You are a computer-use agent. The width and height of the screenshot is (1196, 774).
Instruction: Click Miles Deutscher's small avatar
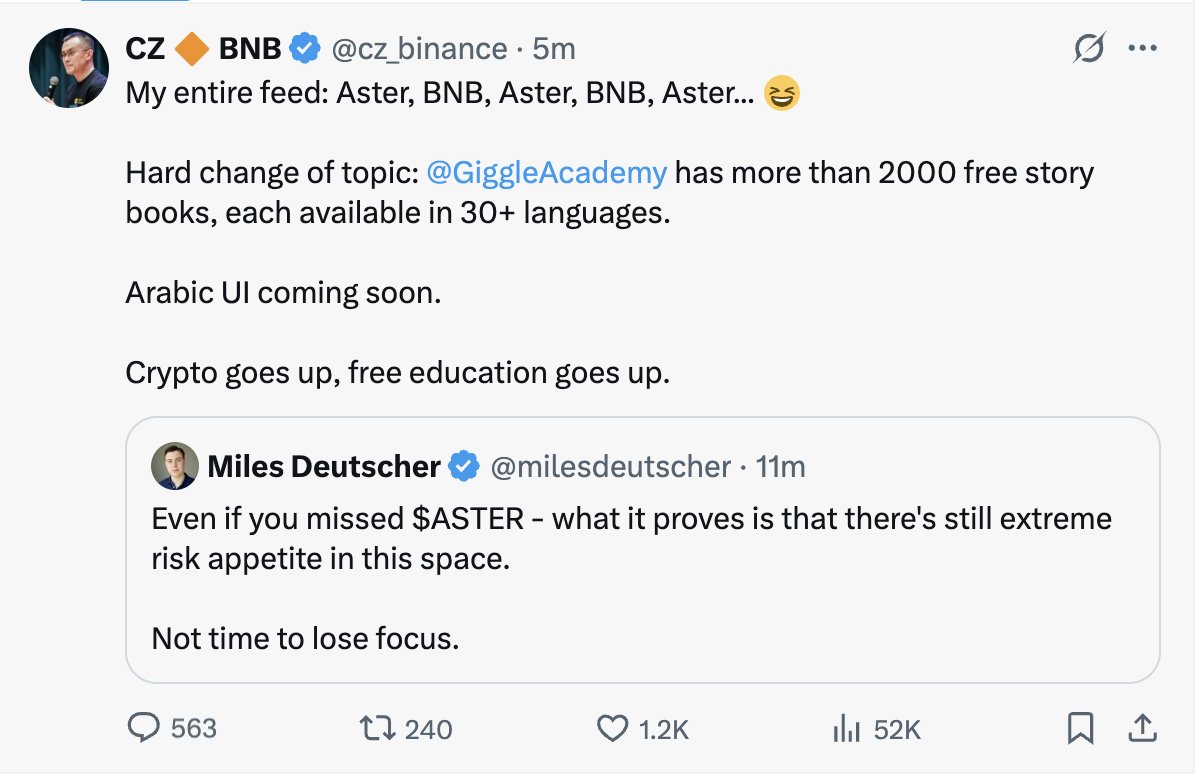(x=174, y=466)
